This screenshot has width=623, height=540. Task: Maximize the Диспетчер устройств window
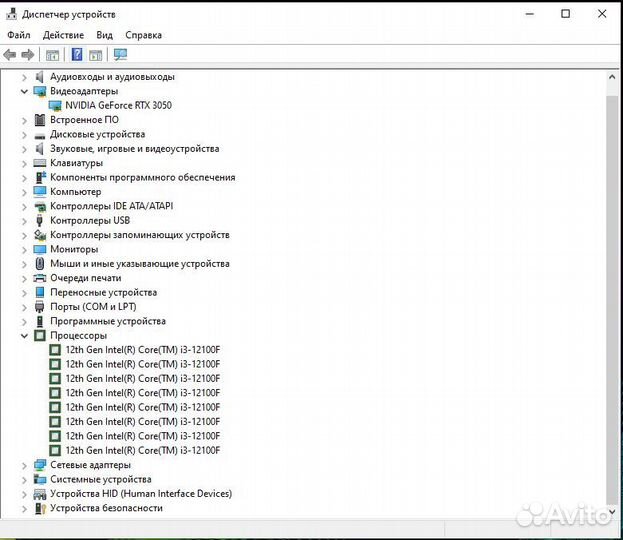[x=565, y=14]
